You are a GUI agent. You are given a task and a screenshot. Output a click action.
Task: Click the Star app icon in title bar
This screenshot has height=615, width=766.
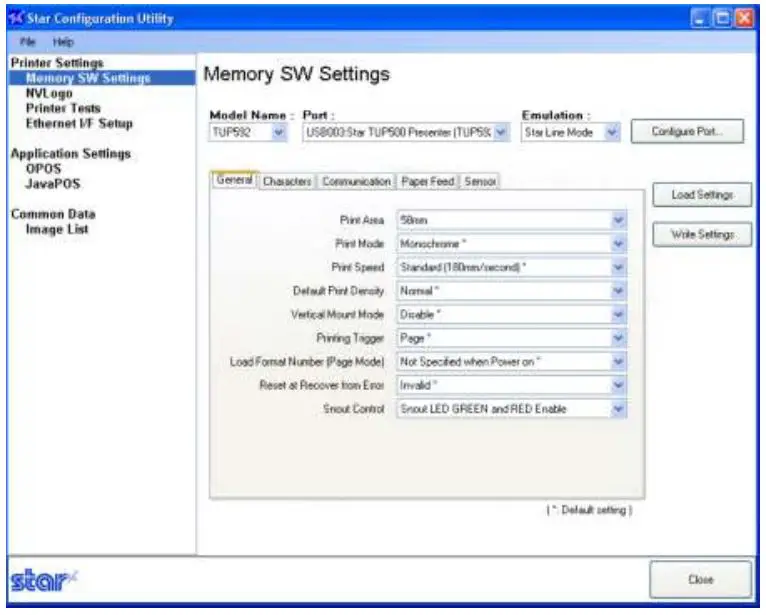(16, 18)
